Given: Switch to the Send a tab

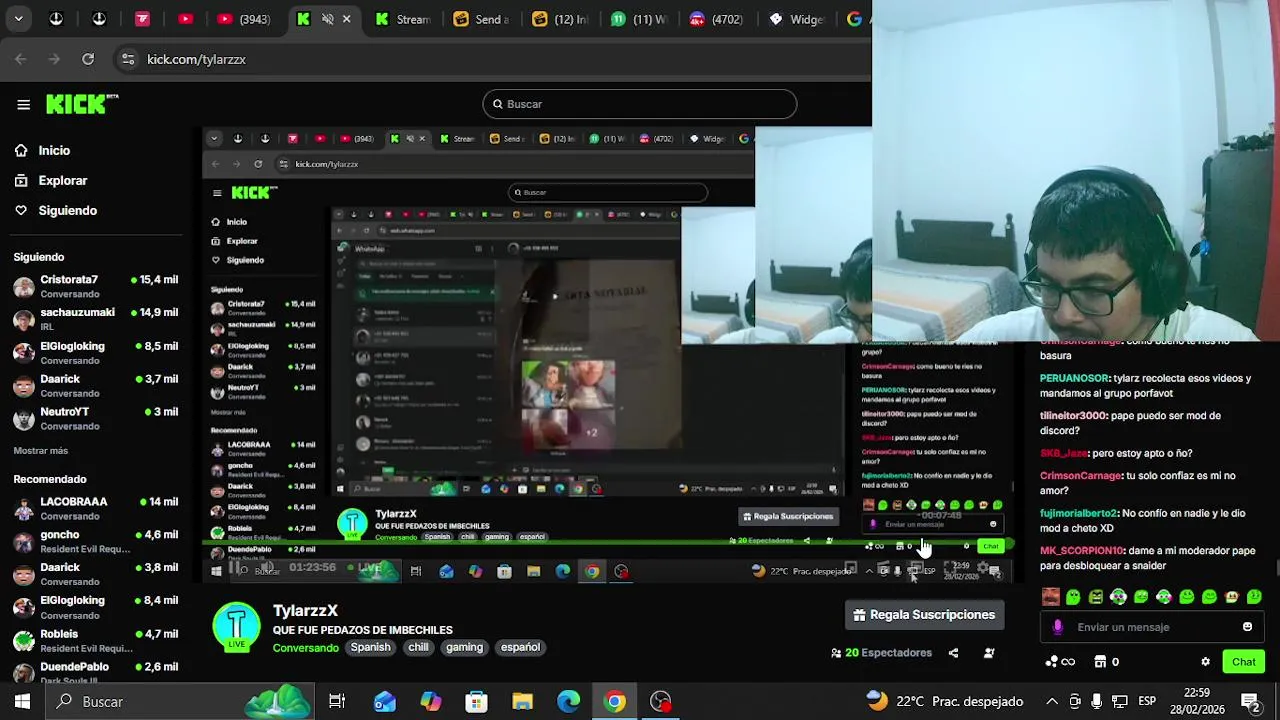Looking at the screenshot, I should tap(482, 19).
